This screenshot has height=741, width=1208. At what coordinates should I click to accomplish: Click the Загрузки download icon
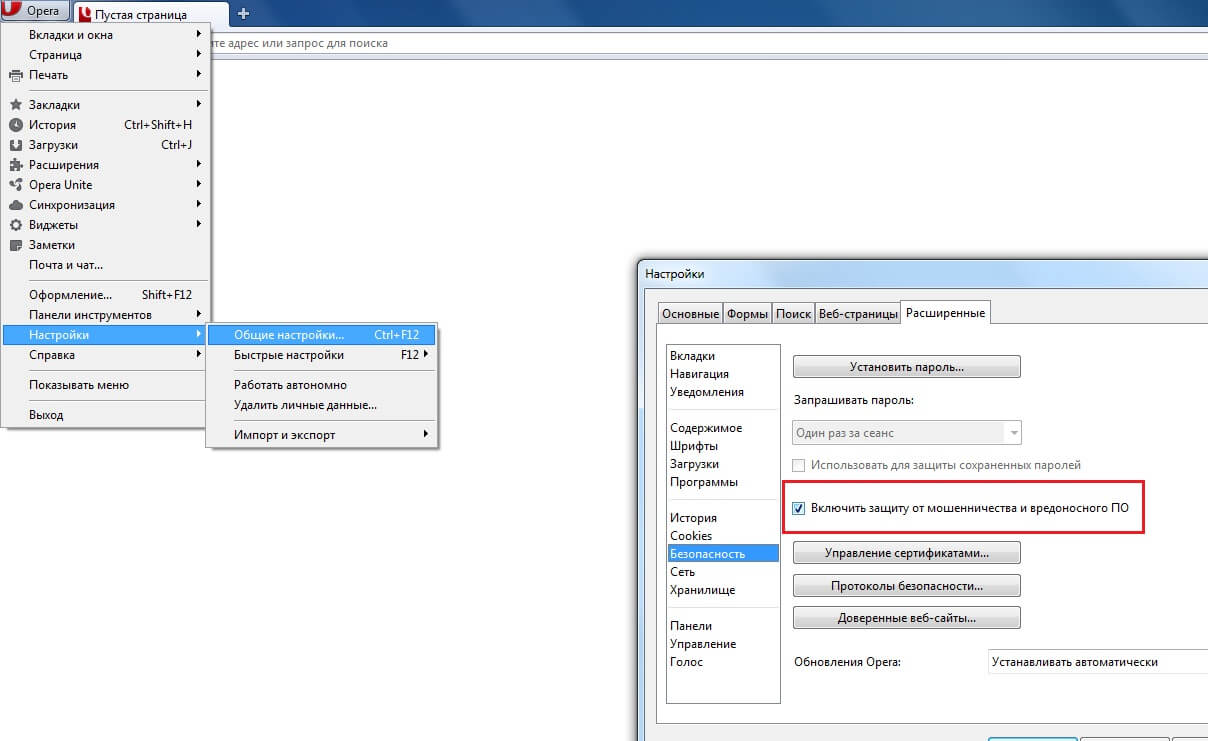point(15,145)
